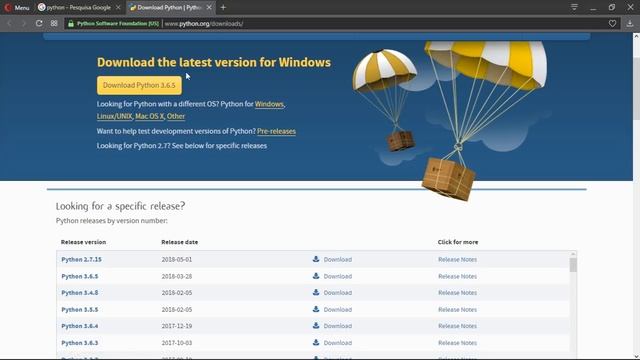Click the Click for more column header
The width and height of the screenshot is (640, 360).
click(458, 242)
